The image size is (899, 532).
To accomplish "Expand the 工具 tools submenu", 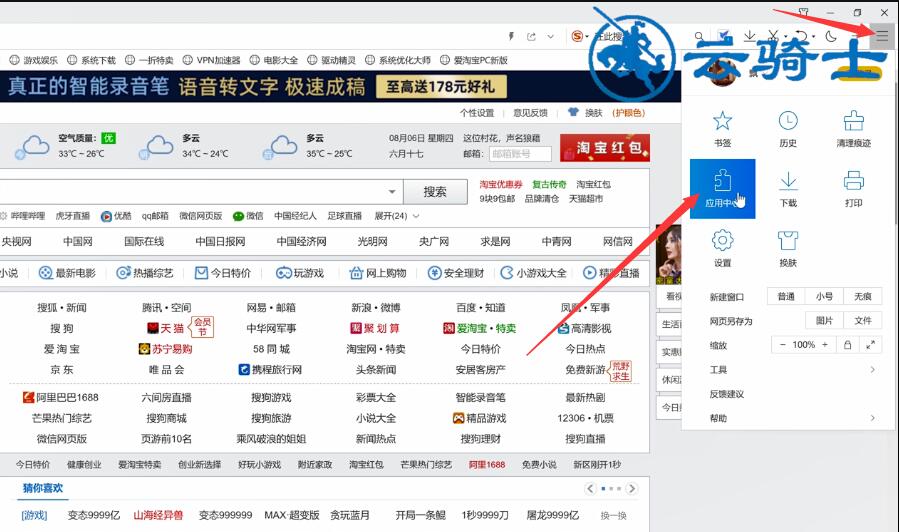I will pos(872,369).
